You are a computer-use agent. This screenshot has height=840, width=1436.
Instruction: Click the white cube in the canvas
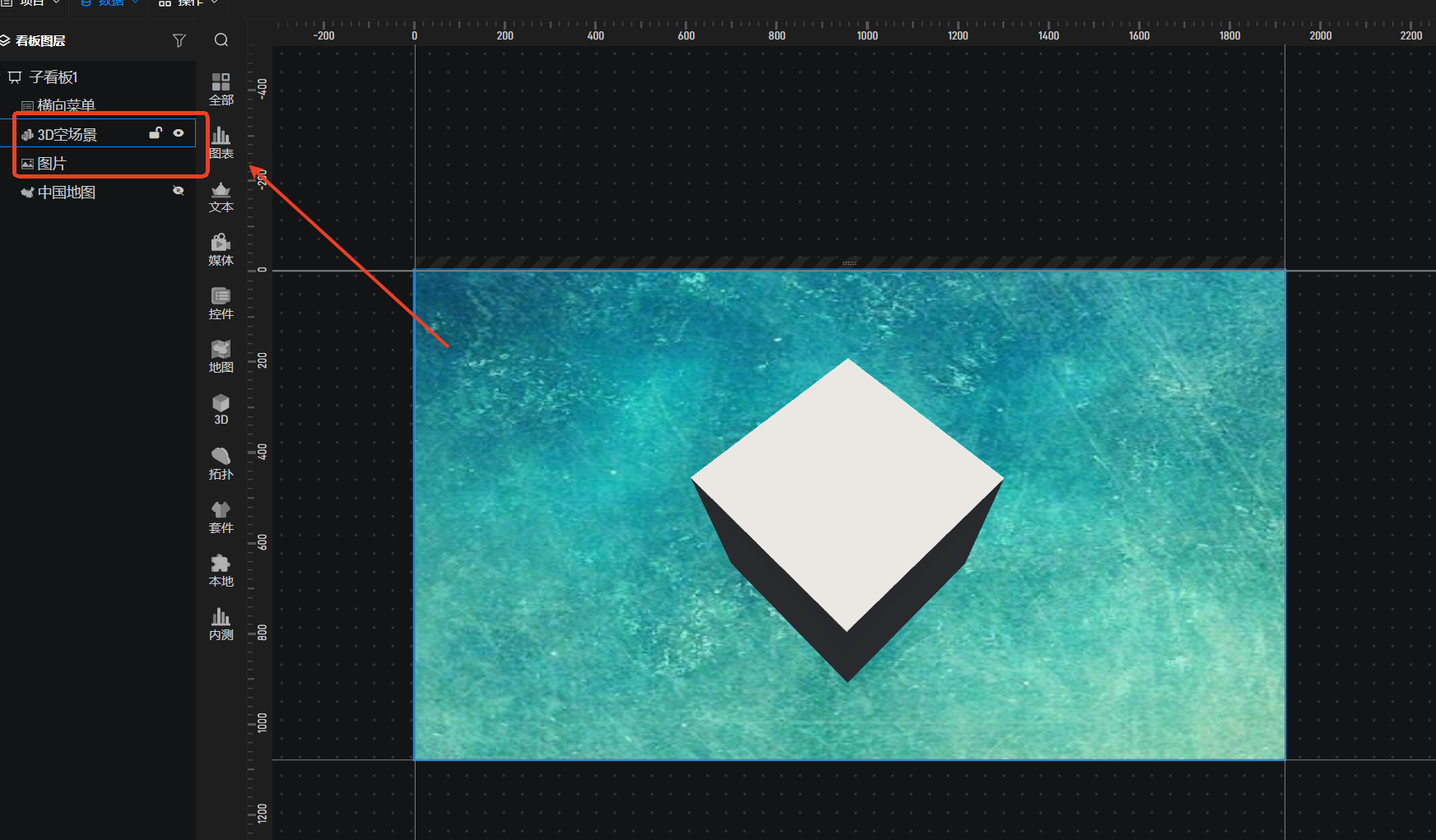[x=847, y=485]
